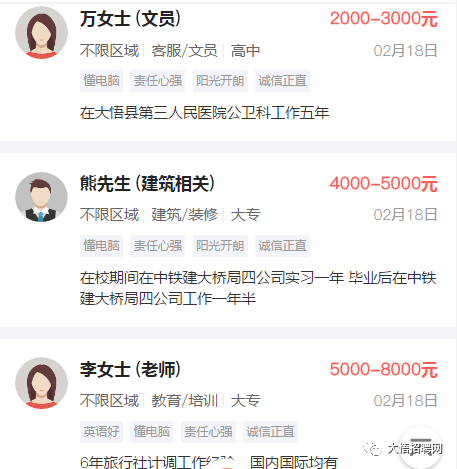Click 客服/文员 category on 万女士's card

(x=184, y=51)
